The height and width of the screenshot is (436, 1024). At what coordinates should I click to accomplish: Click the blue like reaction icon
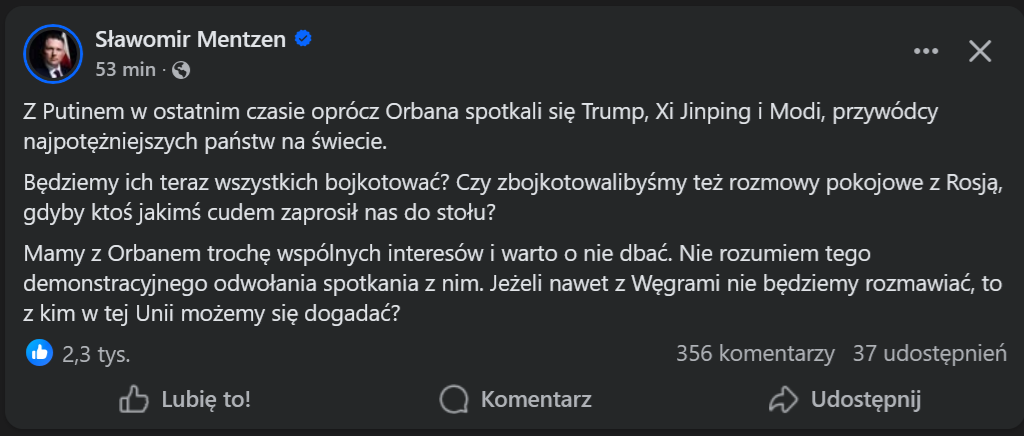click(39, 352)
